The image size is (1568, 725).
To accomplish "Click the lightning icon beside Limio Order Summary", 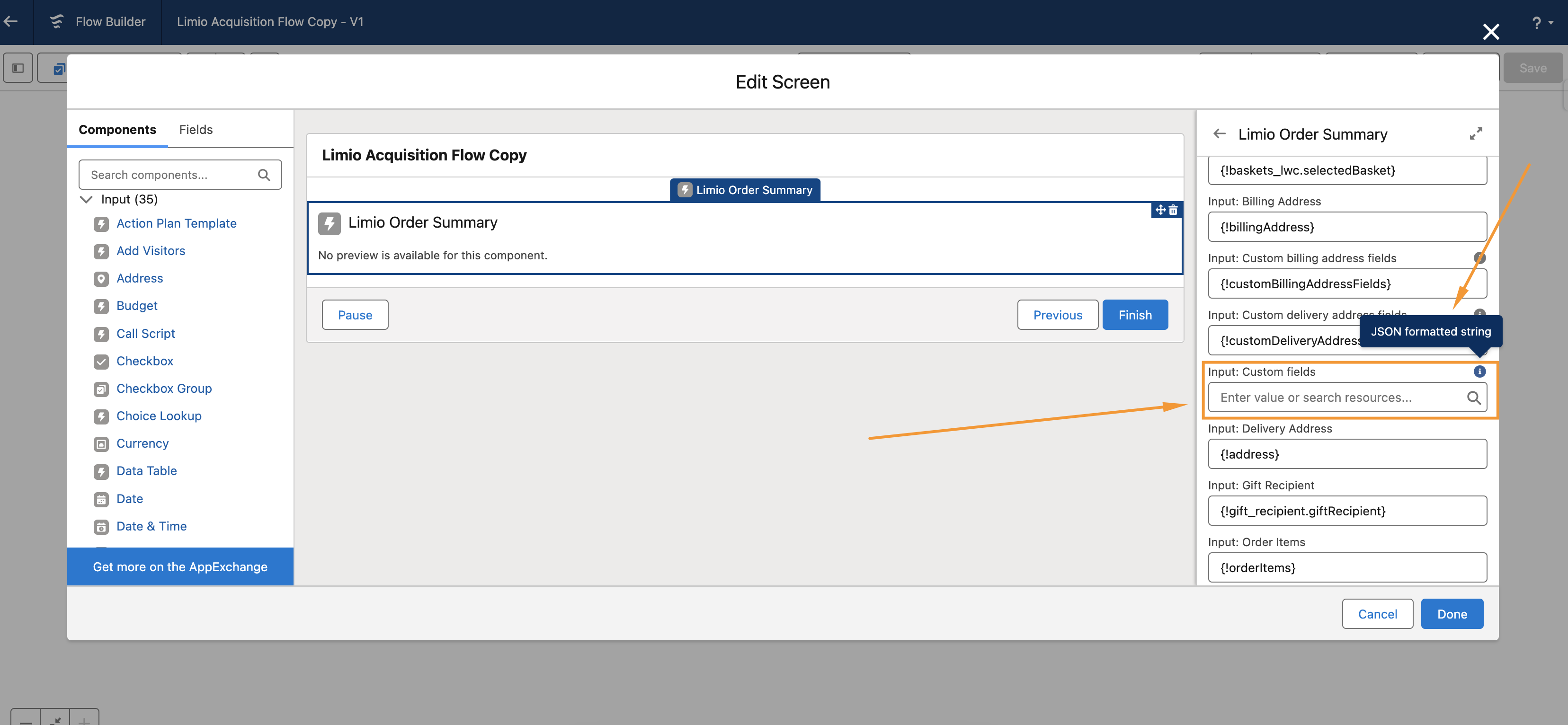I will point(330,223).
